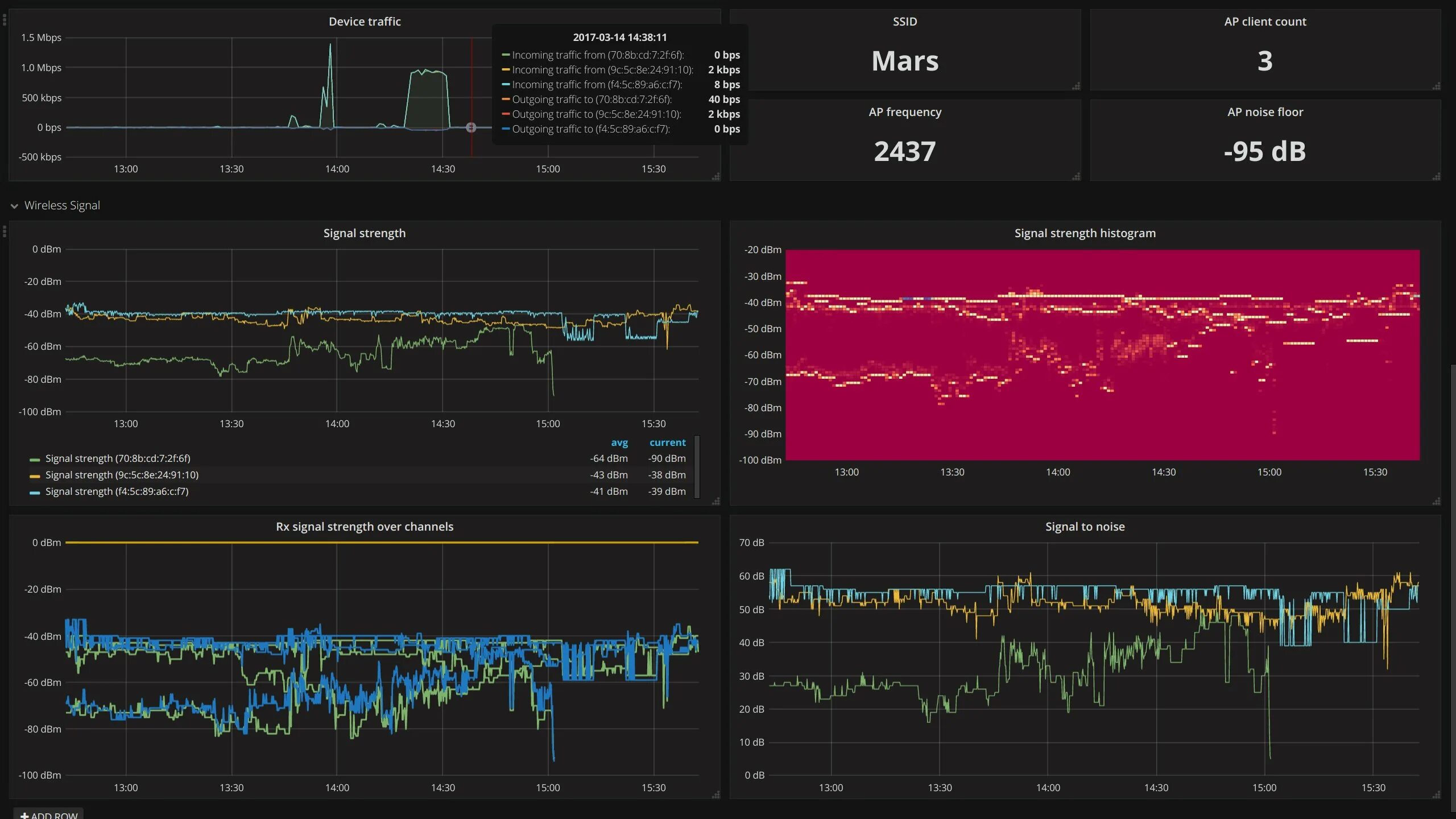Screen dimensions: 1456x819
Task: Click Signal to noise panel resize handle
Action: click(x=1437, y=795)
